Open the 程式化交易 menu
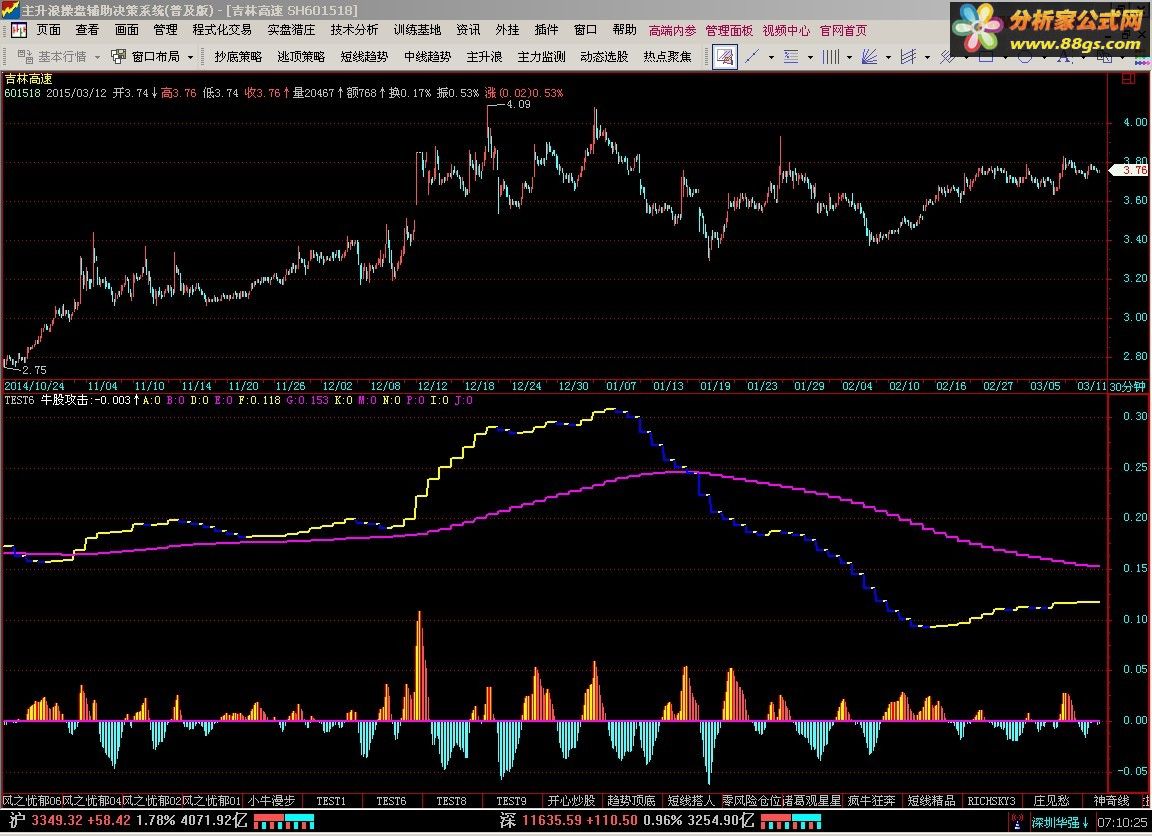Image resolution: width=1152 pixels, height=836 pixels. 222,30
